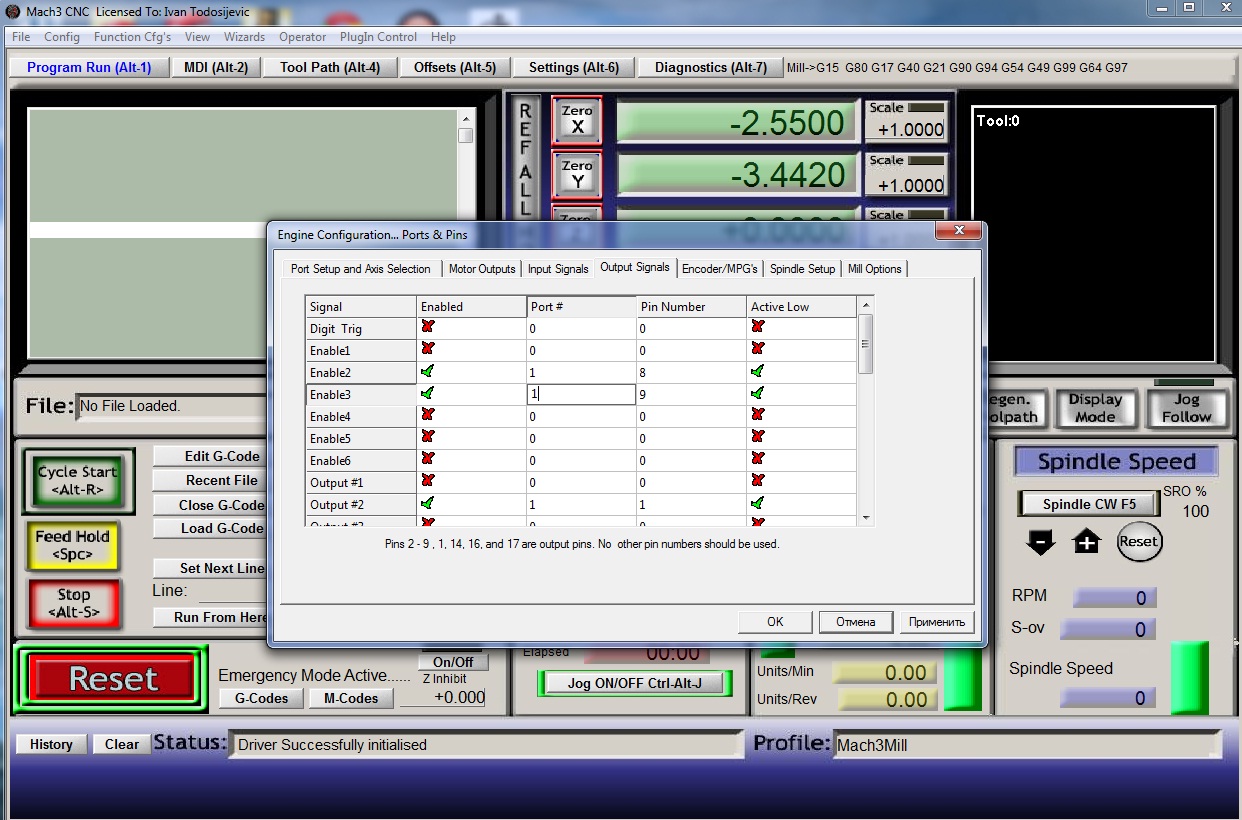The height and width of the screenshot is (820, 1242).
Task: Click the Run From Here button
Action: [x=210, y=617]
